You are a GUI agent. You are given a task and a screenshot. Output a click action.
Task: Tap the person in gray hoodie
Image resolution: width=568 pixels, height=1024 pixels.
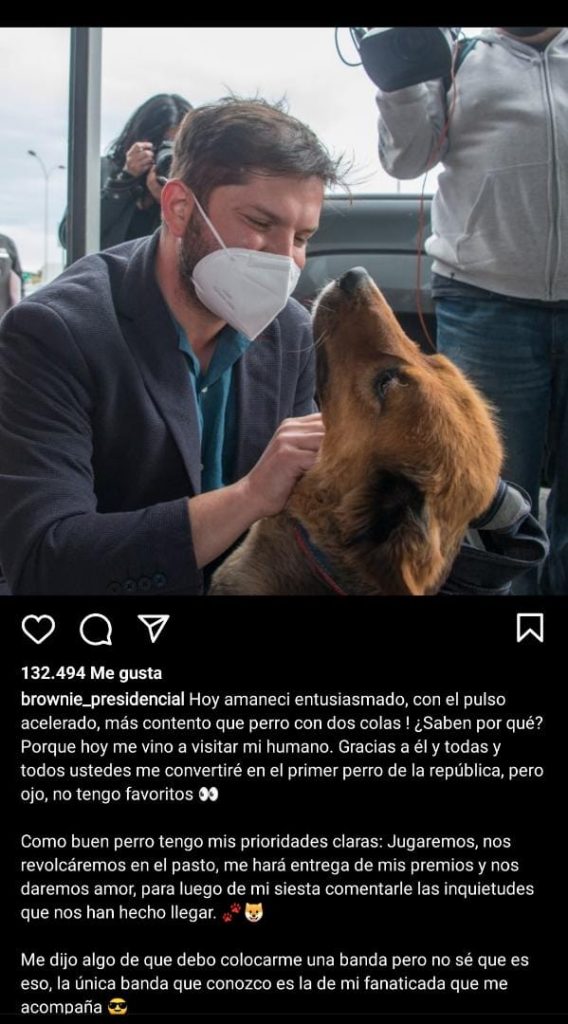coord(483,261)
